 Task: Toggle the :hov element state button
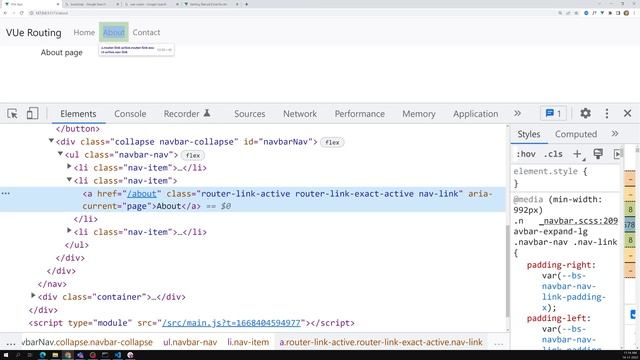click(526, 154)
